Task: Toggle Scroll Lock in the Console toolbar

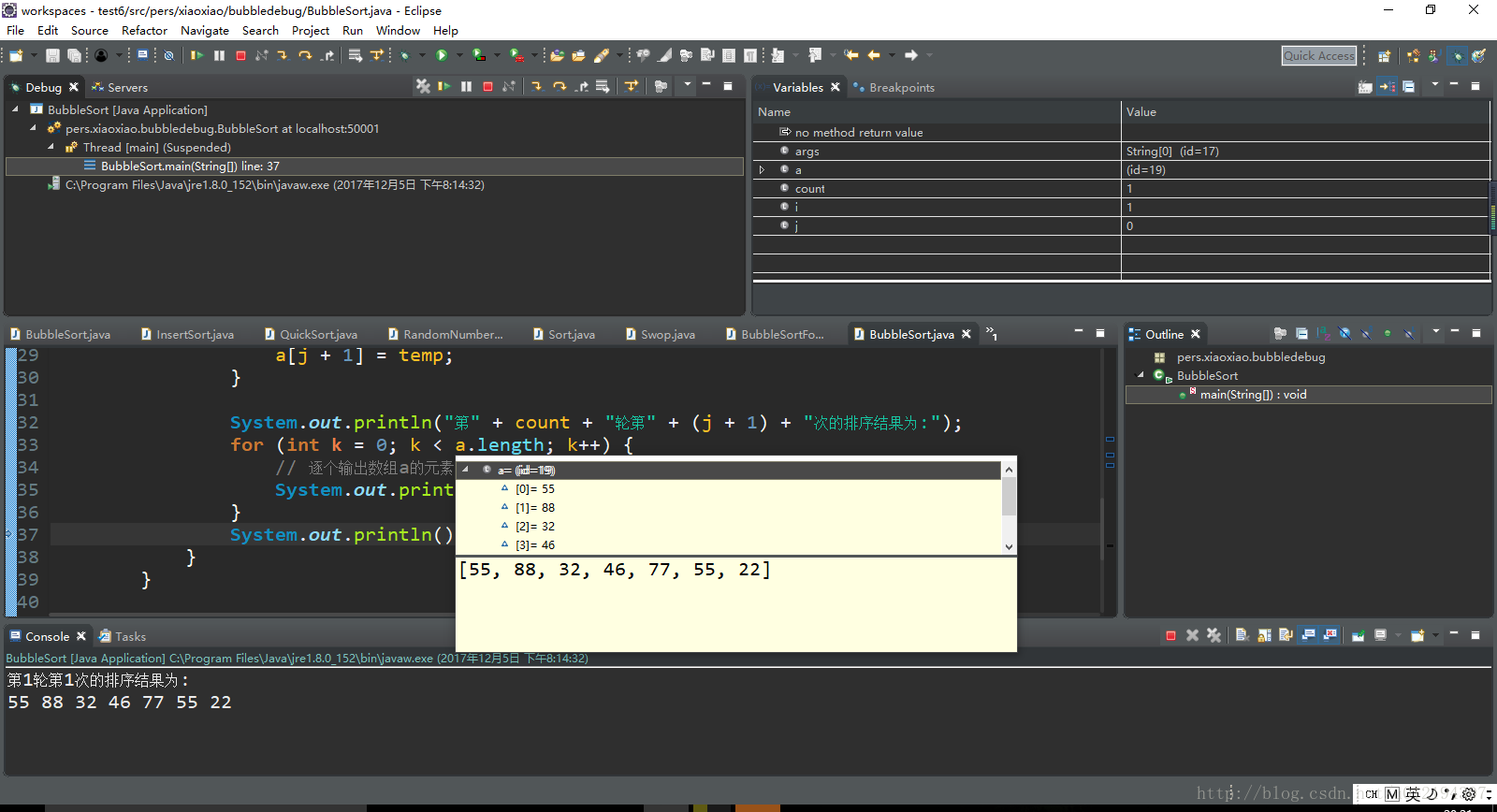Action: 1264,635
